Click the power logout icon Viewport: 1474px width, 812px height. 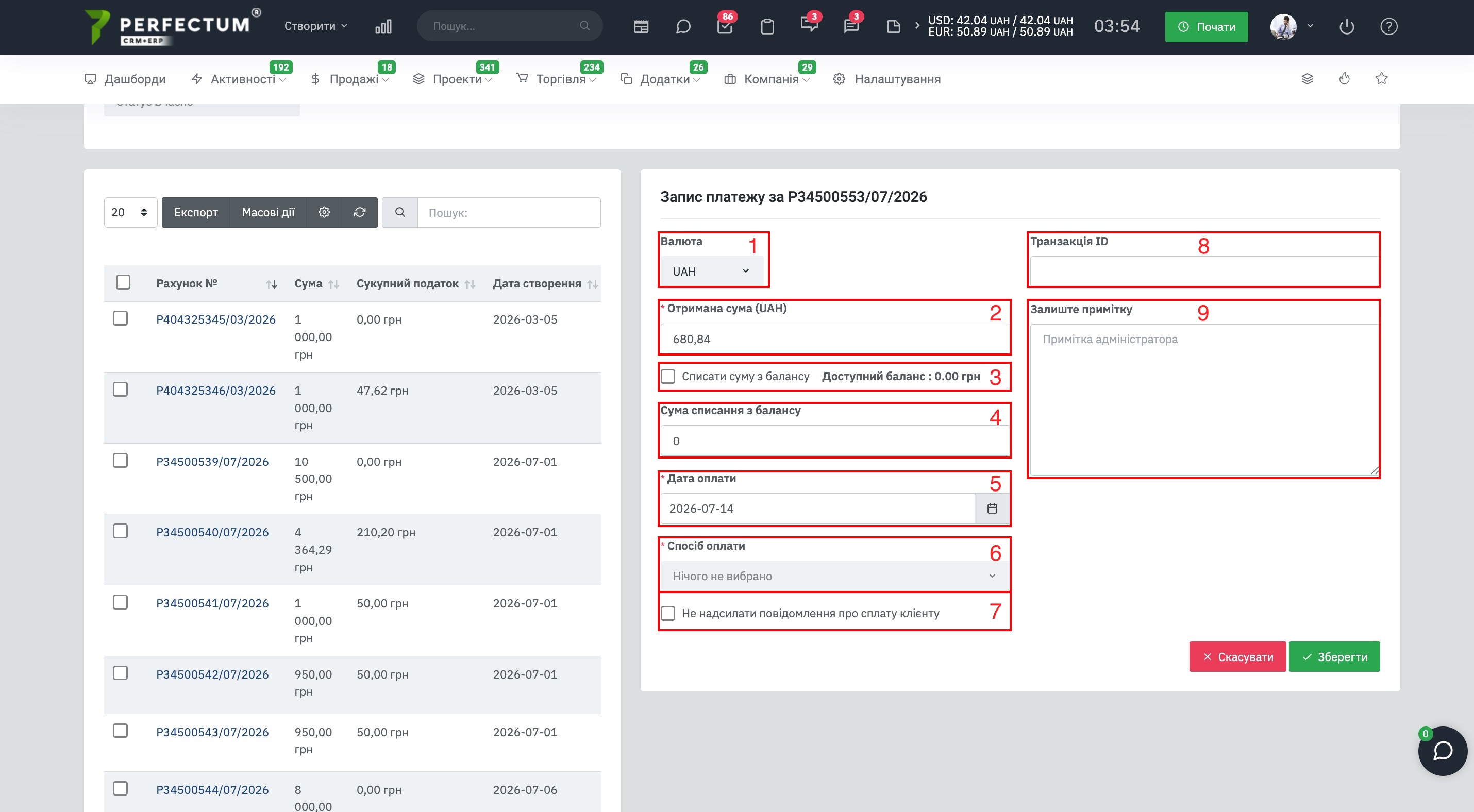tap(1346, 26)
